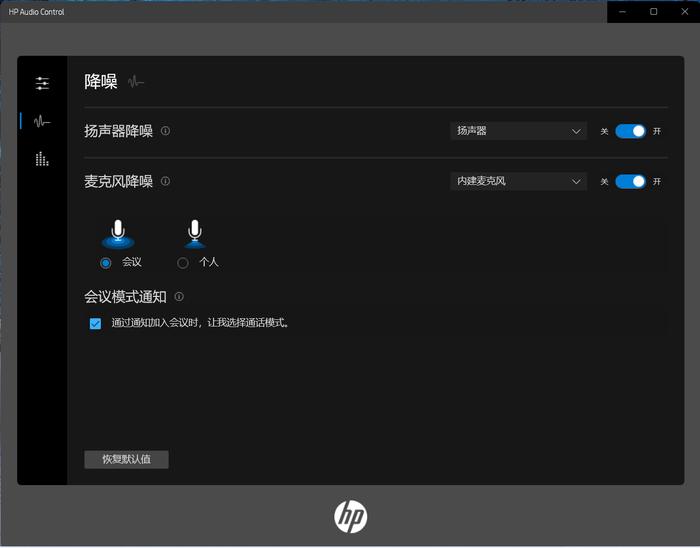Click 开 label beside speaker toggle
The width and height of the screenshot is (700, 548).
pyautogui.click(x=657, y=132)
